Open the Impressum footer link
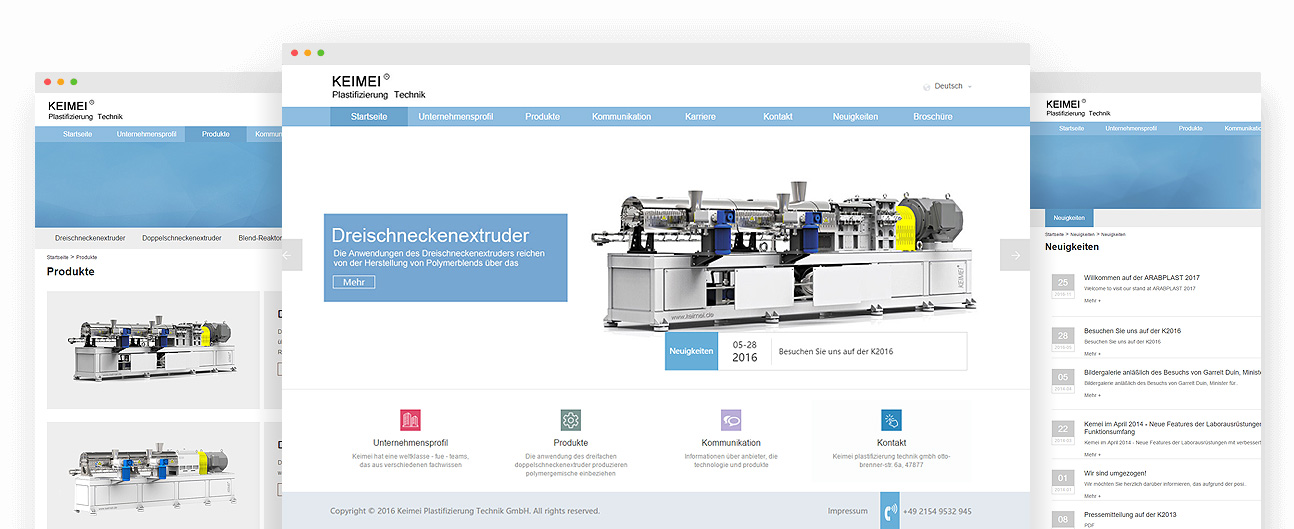This screenshot has width=1294, height=529. (x=848, y=511)
